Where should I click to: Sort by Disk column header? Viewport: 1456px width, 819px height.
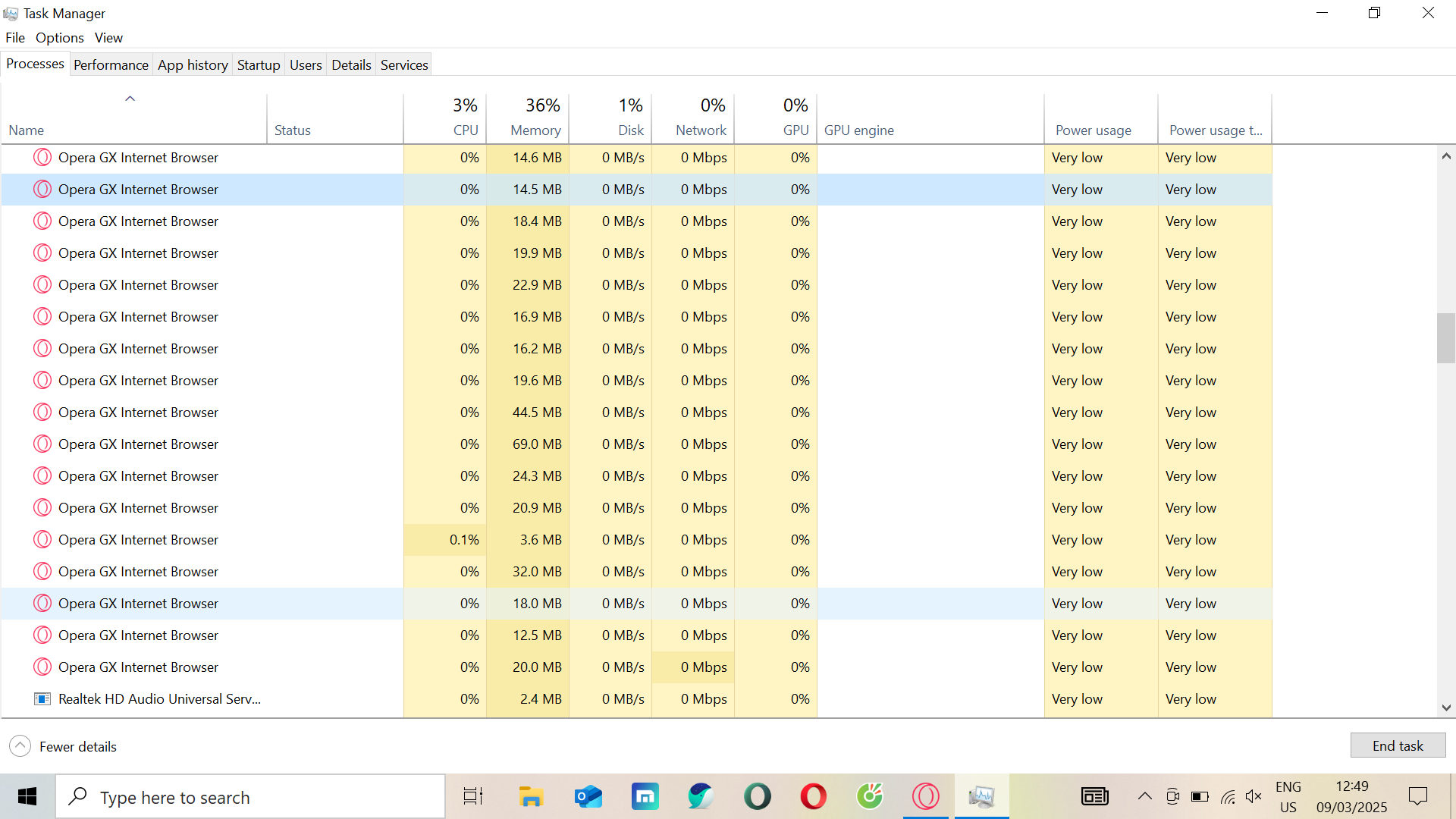610,118
